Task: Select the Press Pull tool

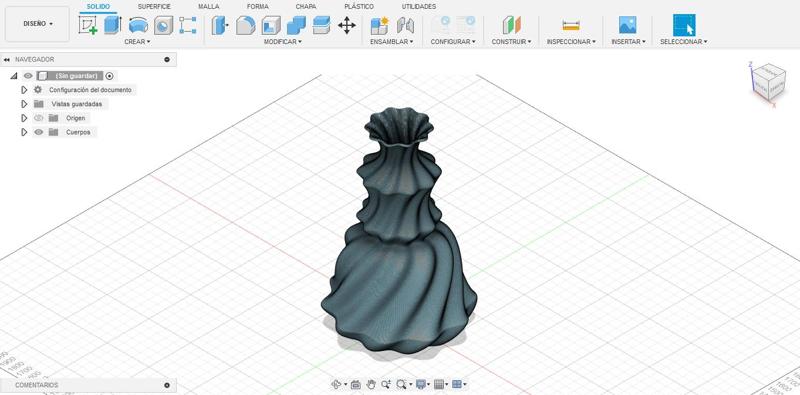Action: click(x=220, y=25)
